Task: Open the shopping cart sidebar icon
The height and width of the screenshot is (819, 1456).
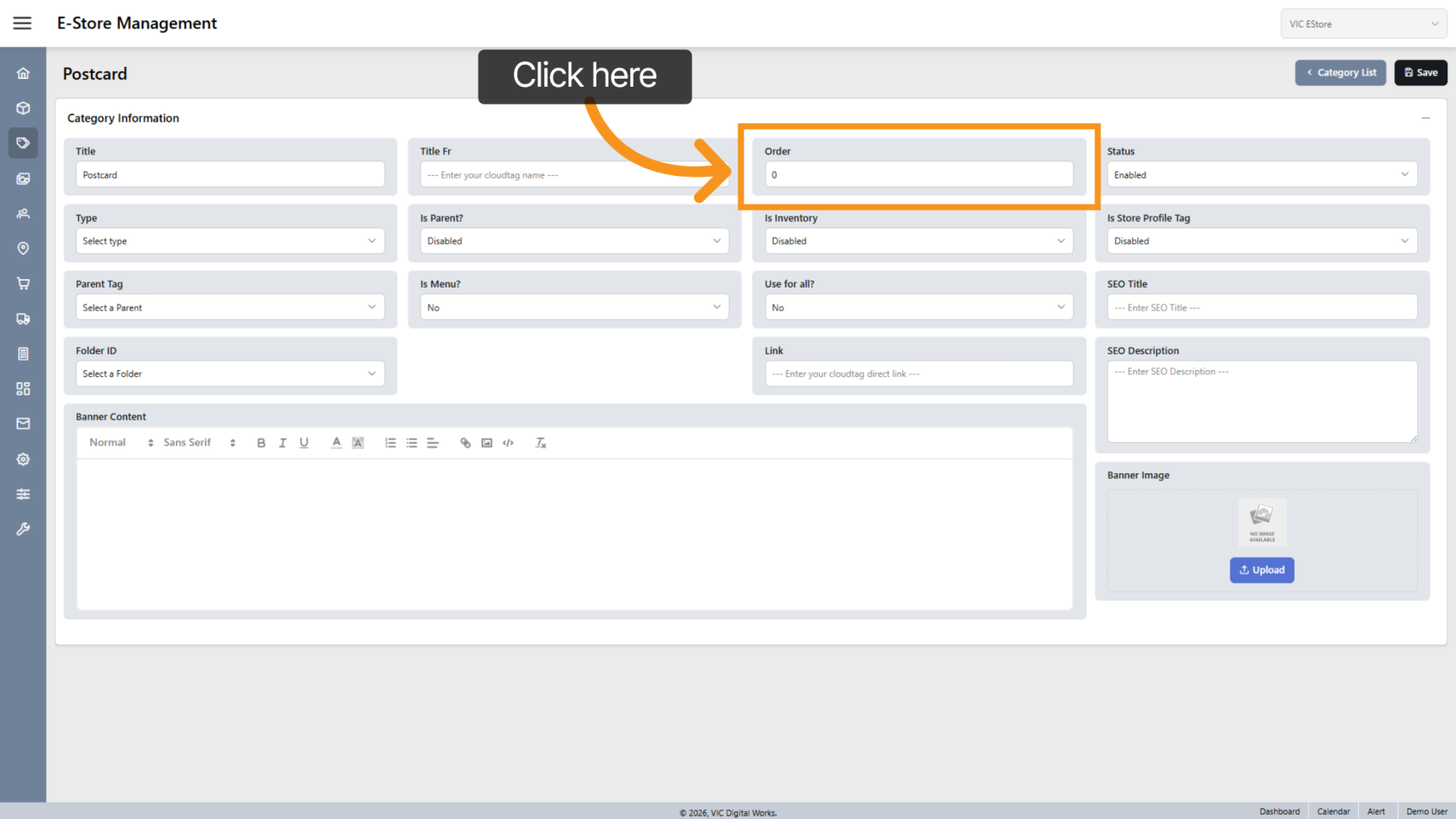Action: click(x=23, y=283)
